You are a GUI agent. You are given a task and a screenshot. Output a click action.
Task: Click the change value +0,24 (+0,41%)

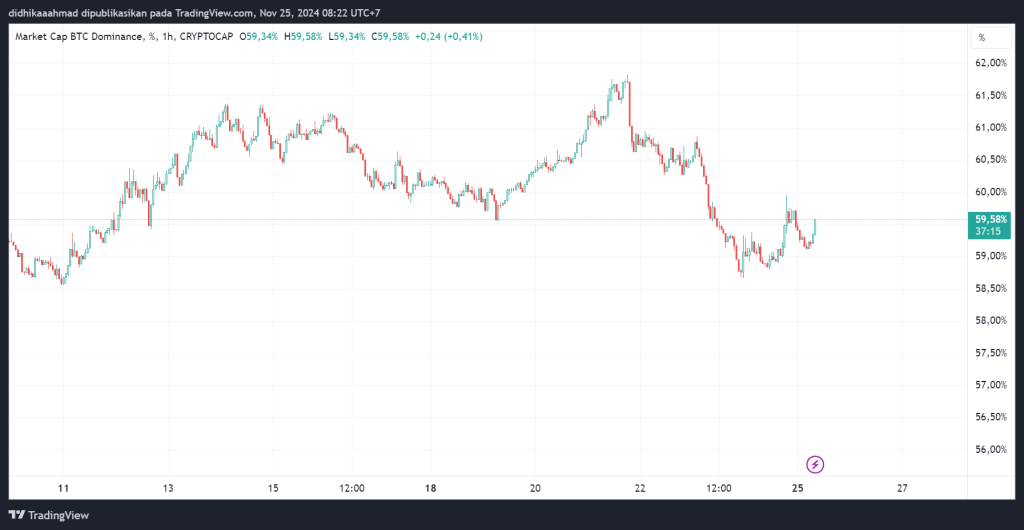point(449,37)
